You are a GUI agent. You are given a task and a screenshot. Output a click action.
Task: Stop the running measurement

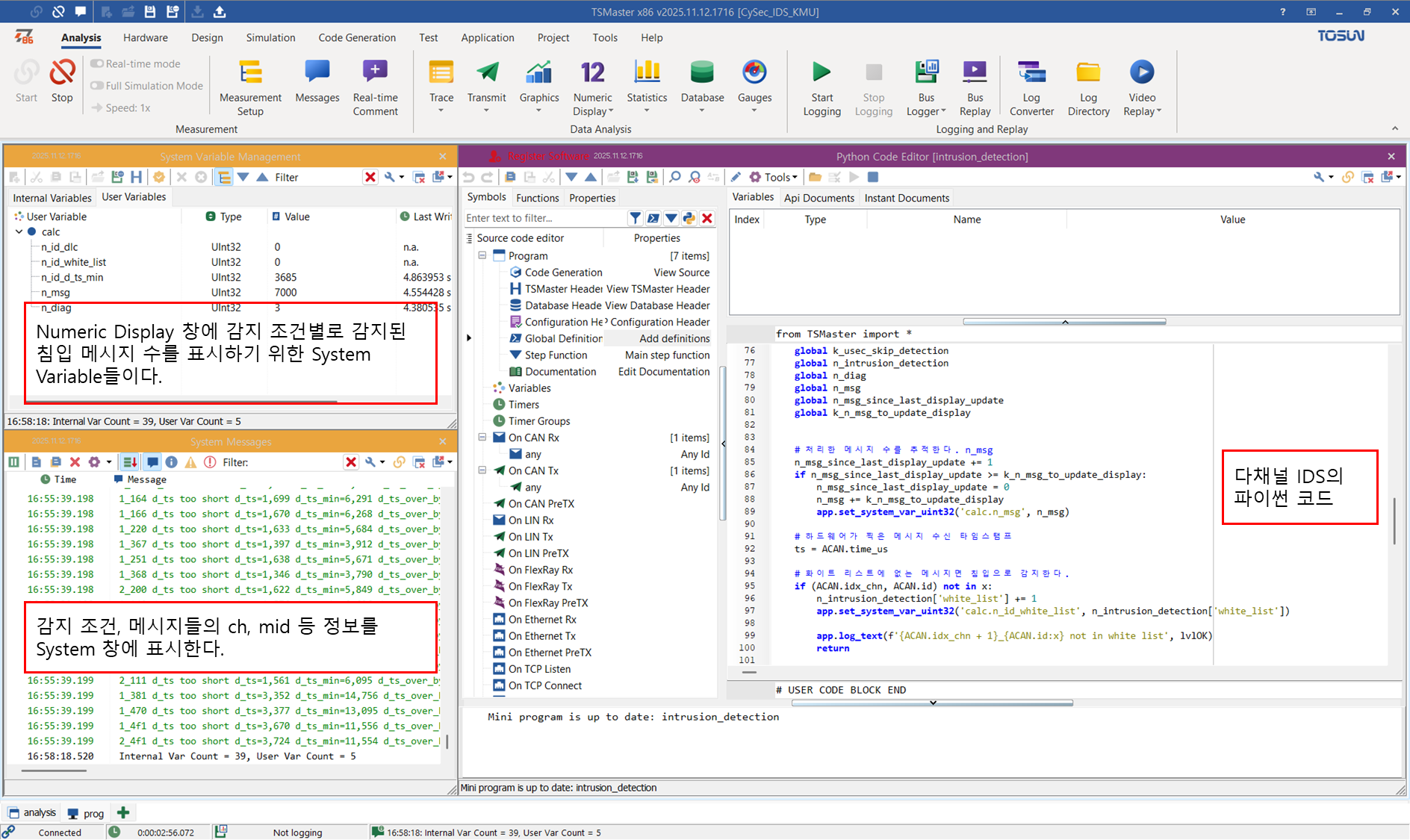62,81
